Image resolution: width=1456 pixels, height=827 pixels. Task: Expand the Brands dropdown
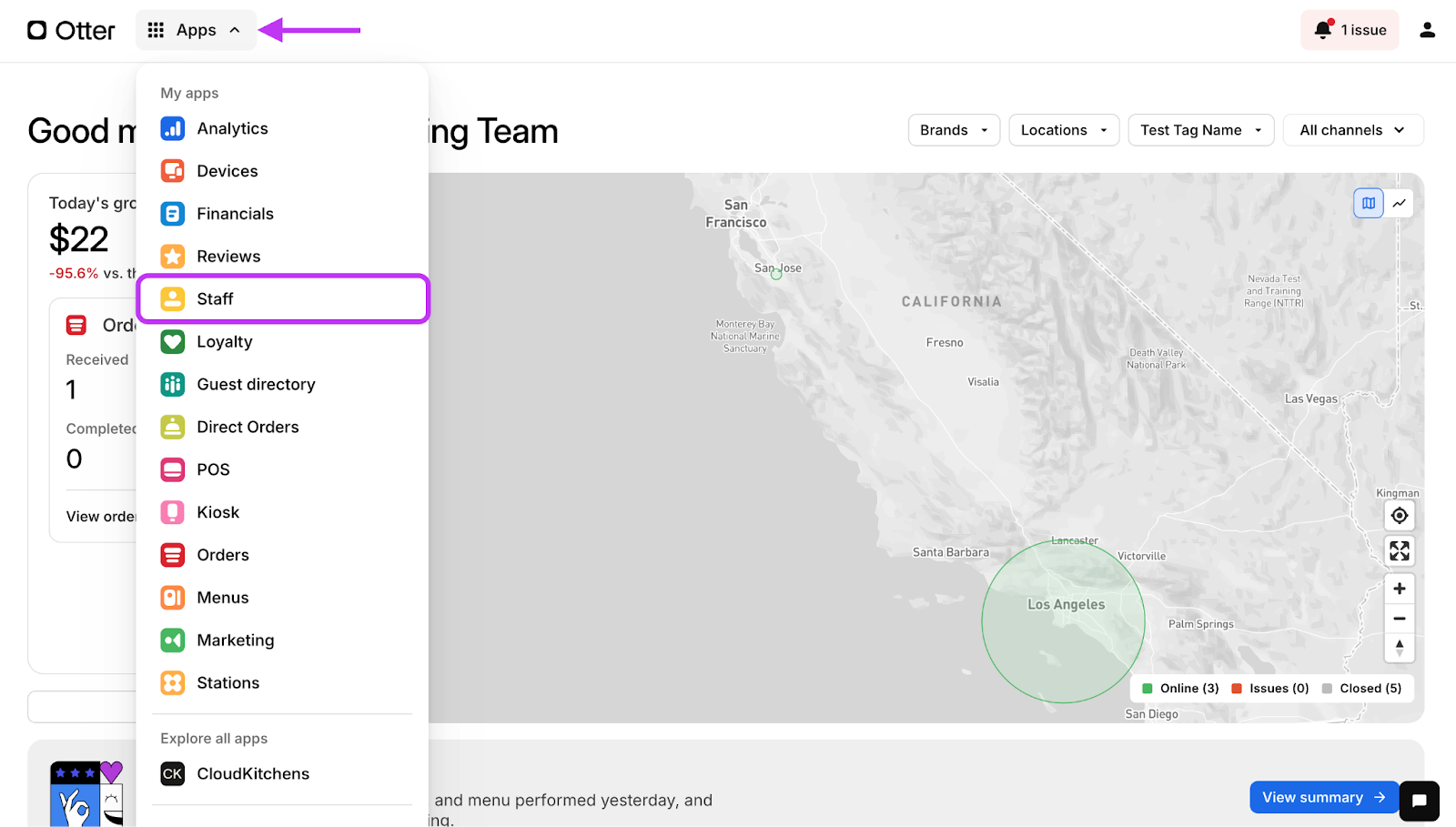pyautogui.click(x=954, y=130)
